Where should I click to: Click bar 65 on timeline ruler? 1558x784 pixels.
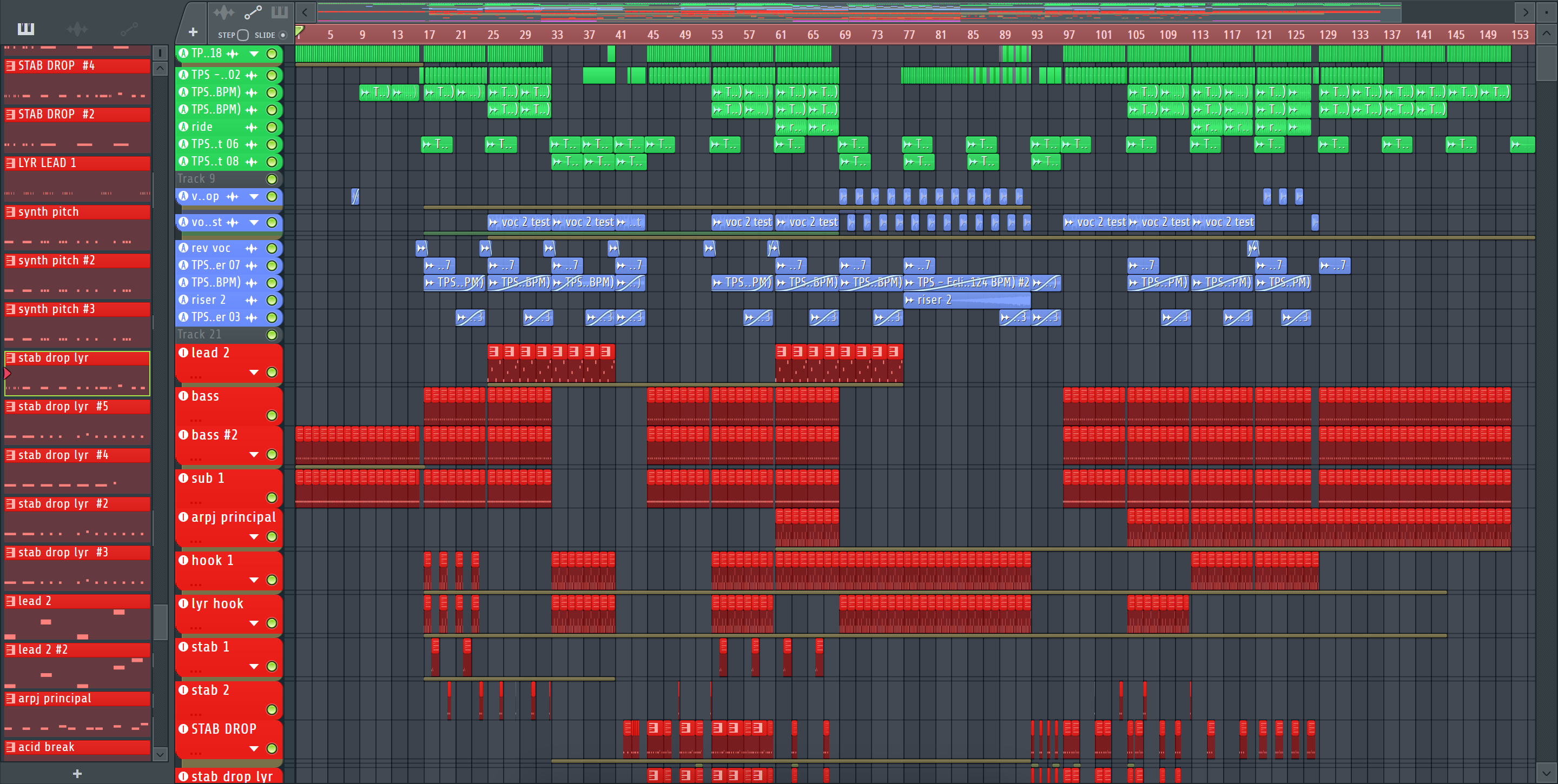pyautogui.click(x=813, y=35)
